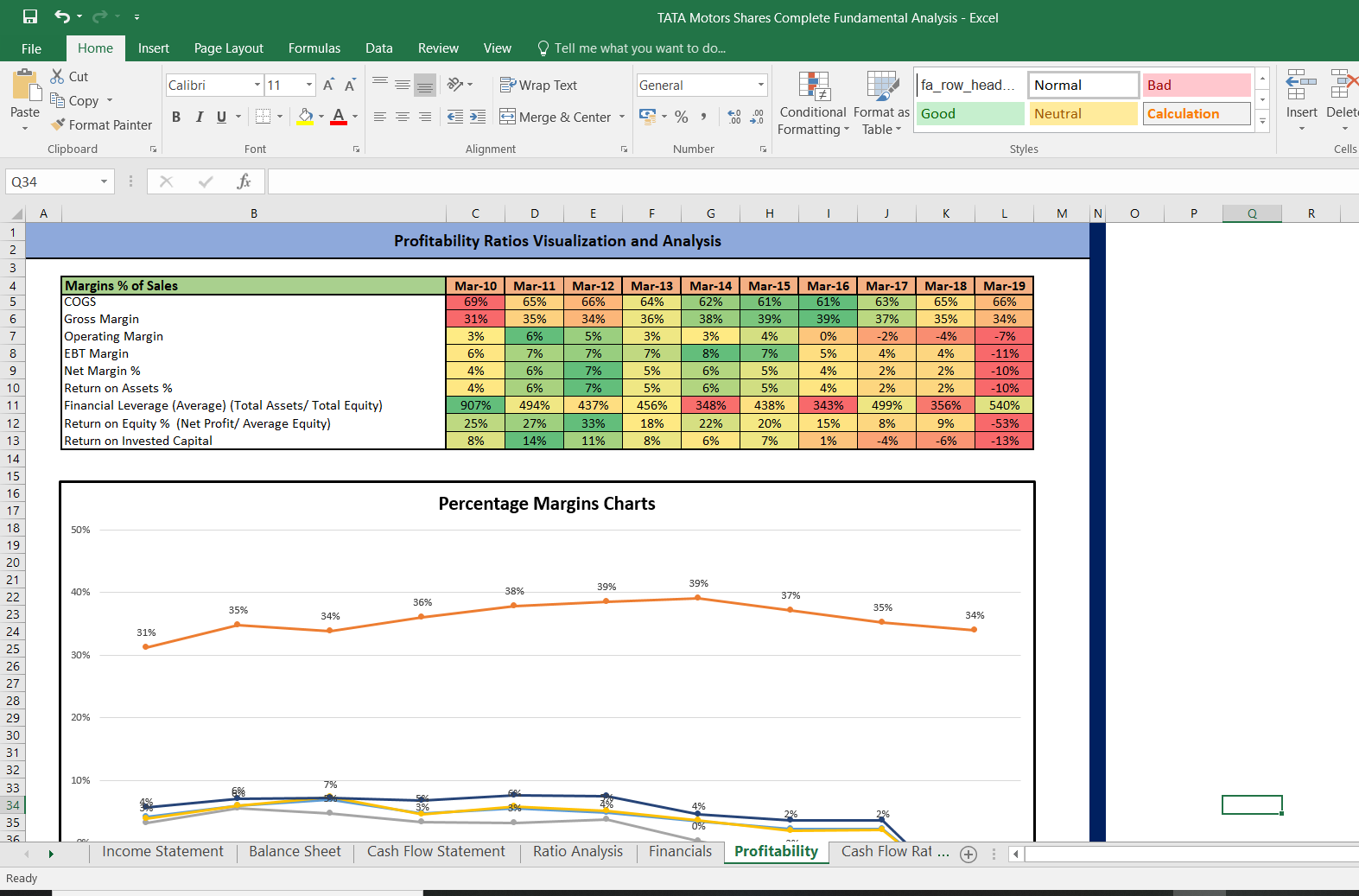
Task: Click the Insert Function fx icon
Action: click(244, 181)
